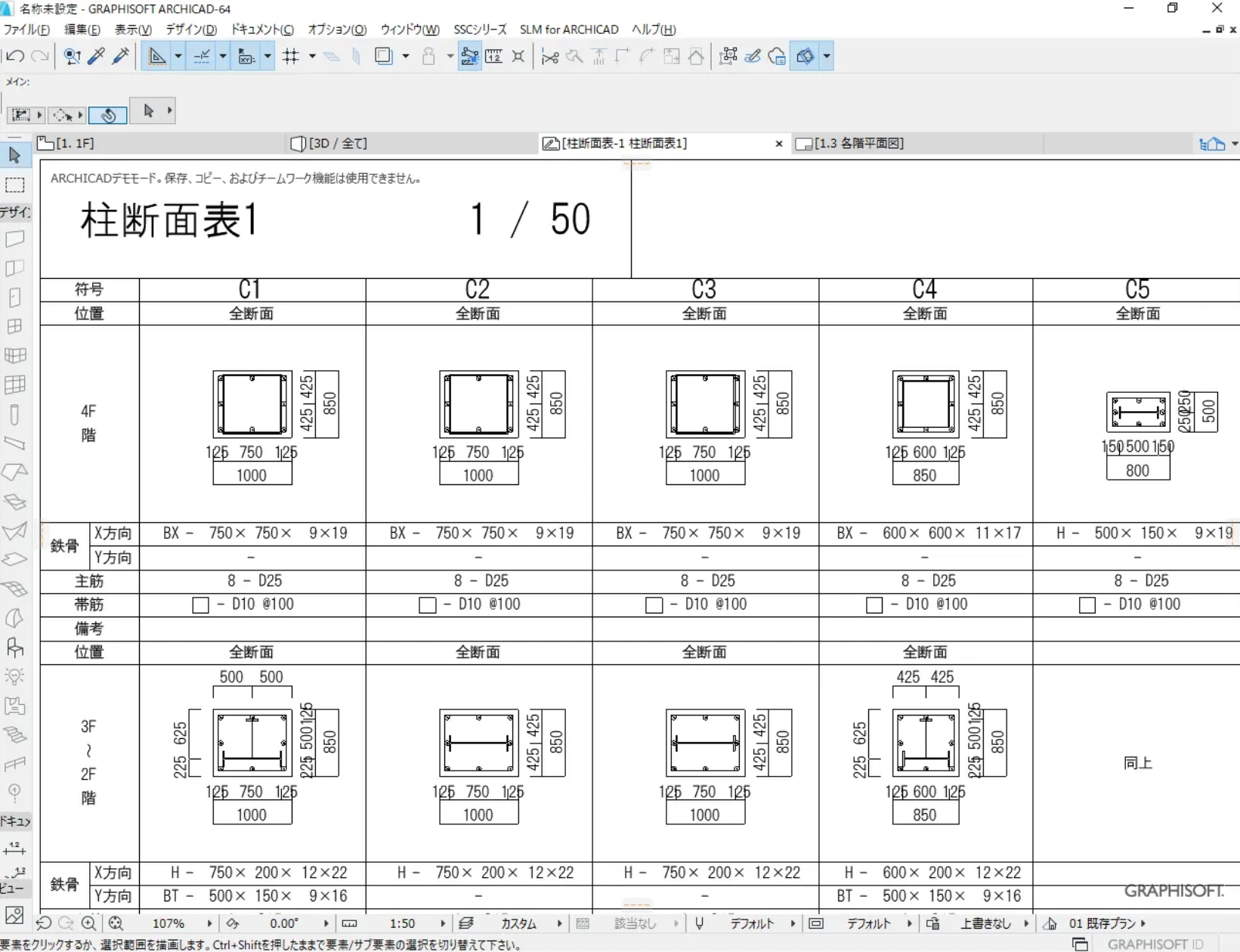Open the SSCシリーズ menu
The height and width of the screenshot is (952, 1240).
click(x=480, y=29)
